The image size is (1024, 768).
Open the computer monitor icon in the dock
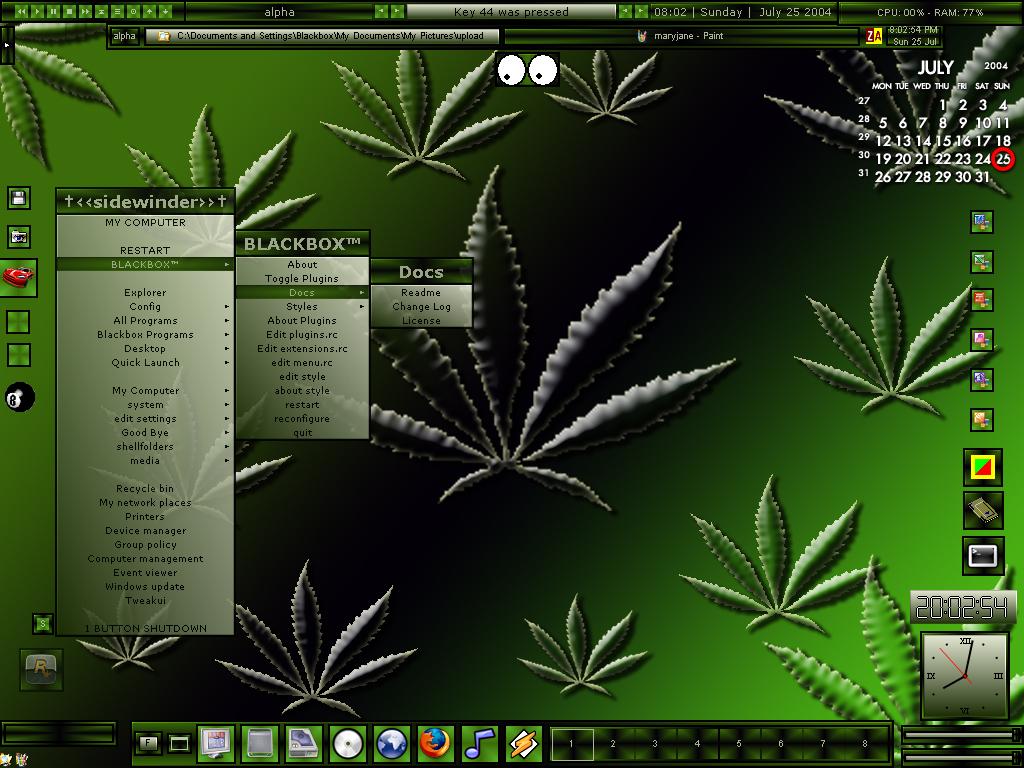pyautogui.click(x=216, y=743)
